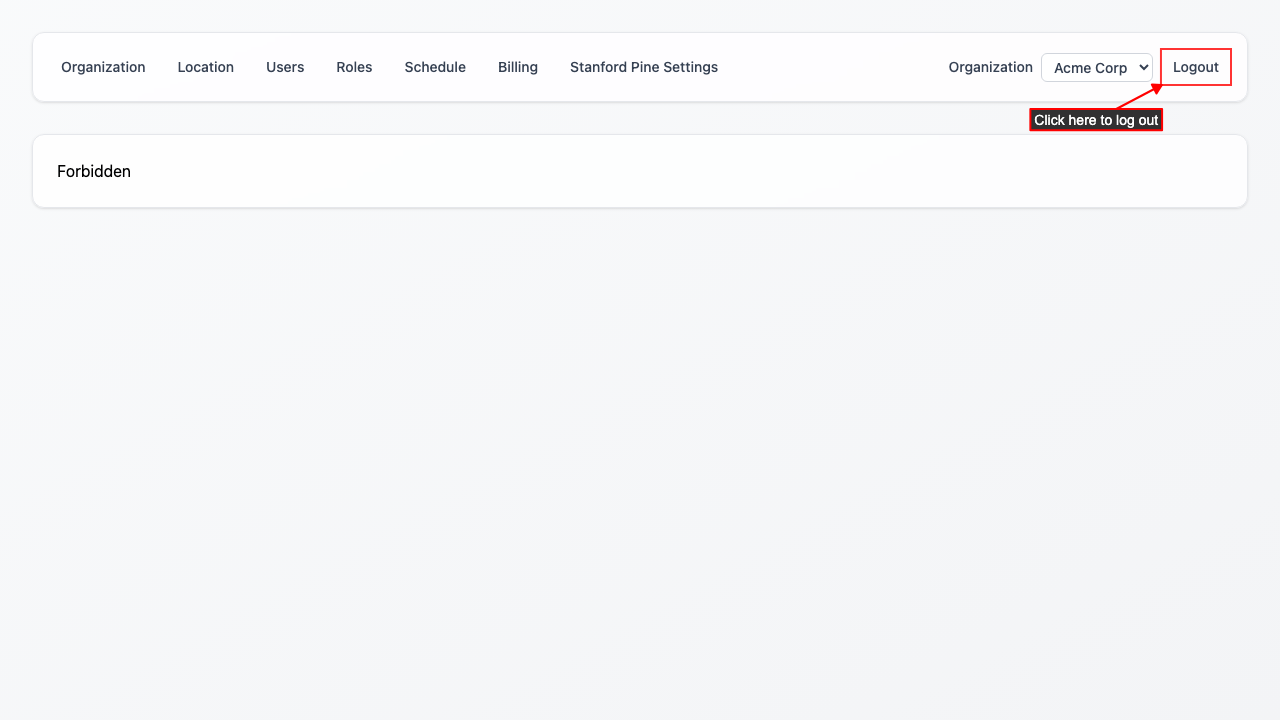Click the Forbidden message card
1280x720 pixels.
640,170
